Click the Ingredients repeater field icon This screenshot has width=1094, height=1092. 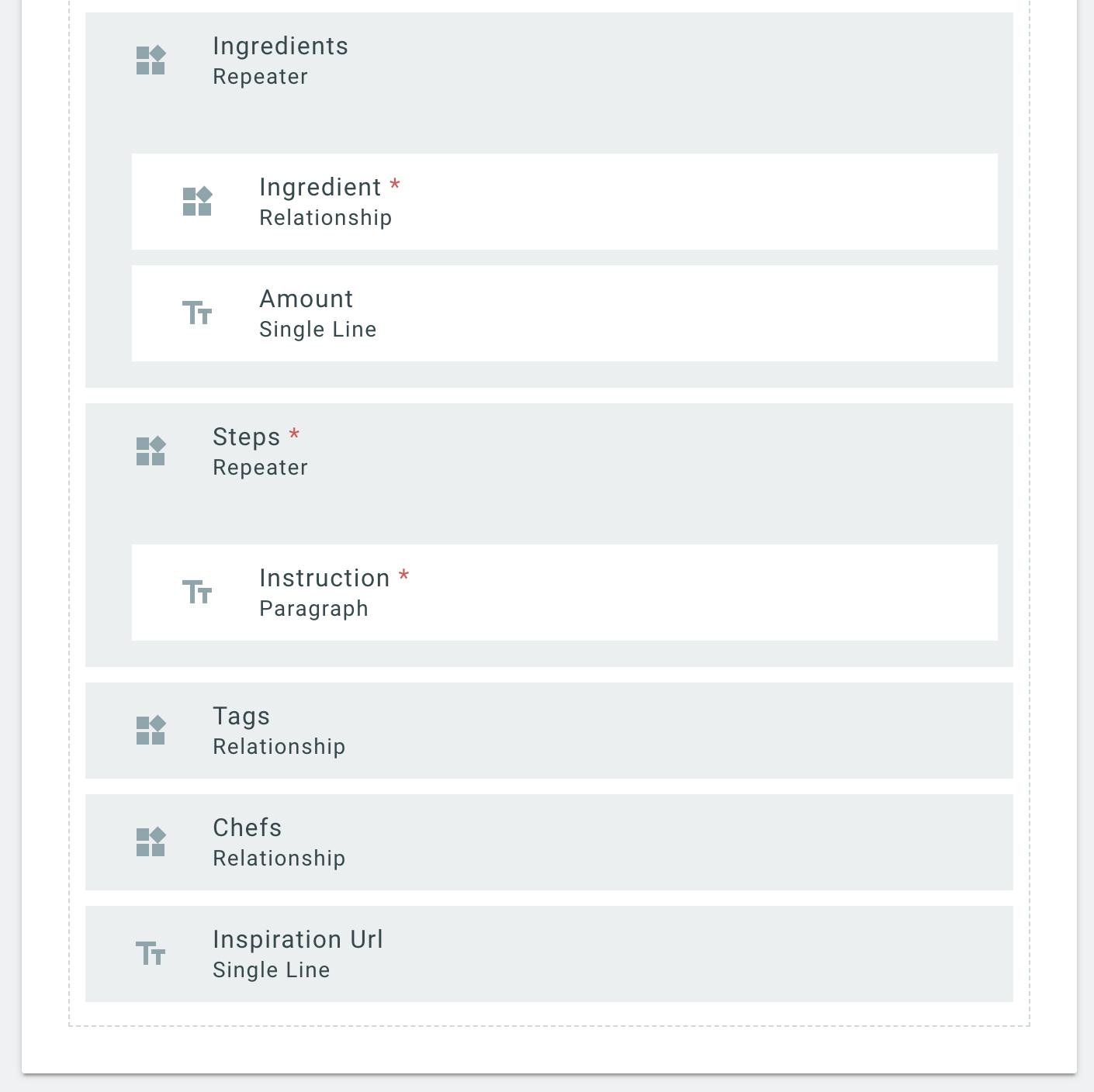pyautogui.click(x=151, y=60)
